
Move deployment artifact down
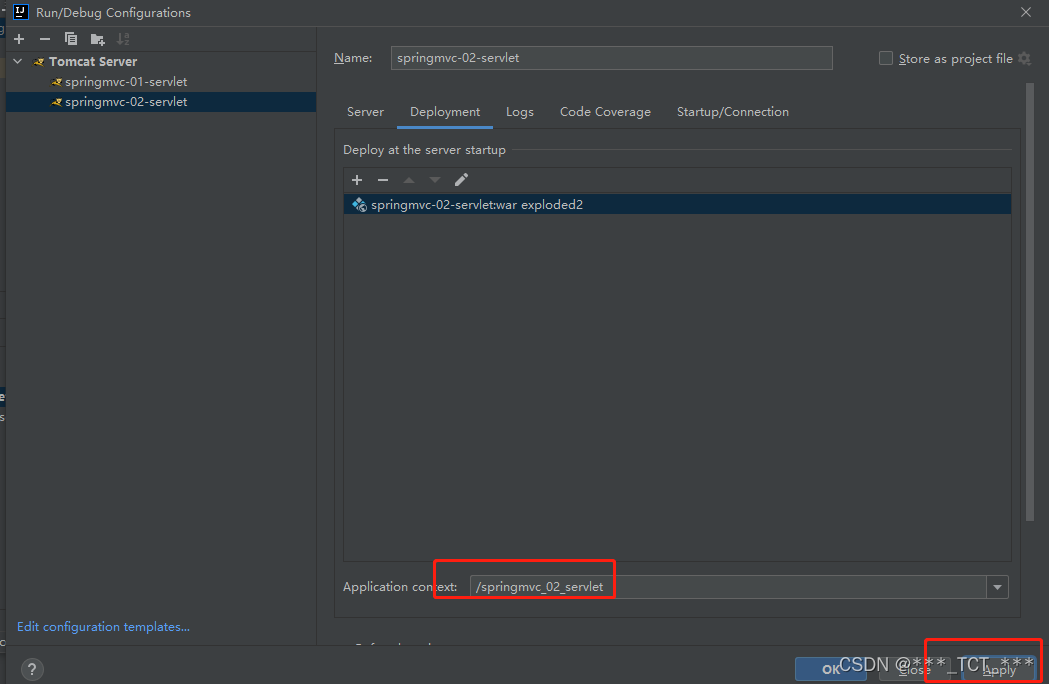coord(435,180)
